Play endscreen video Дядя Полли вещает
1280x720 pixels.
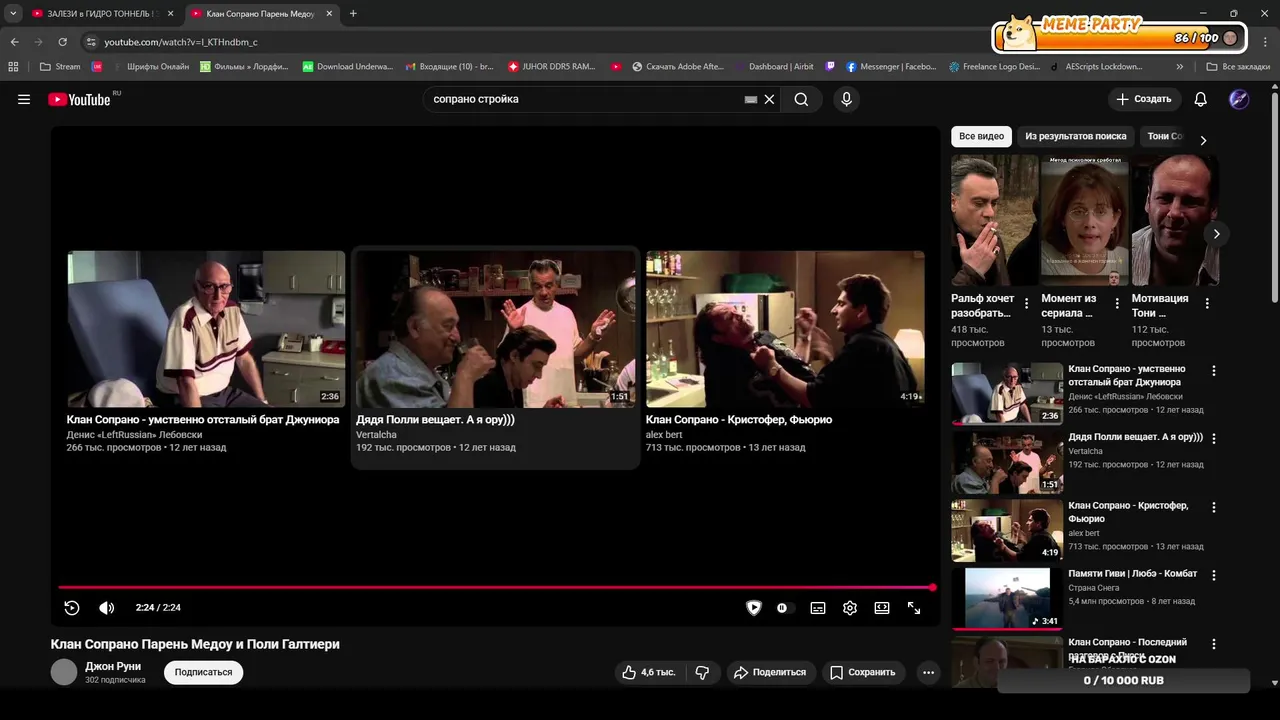coord(495,329)
